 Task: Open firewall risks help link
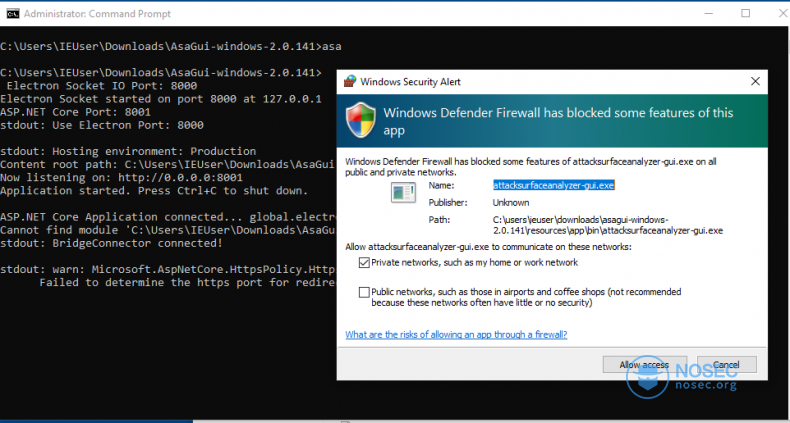pyautogui.click(x=456, y=334)
